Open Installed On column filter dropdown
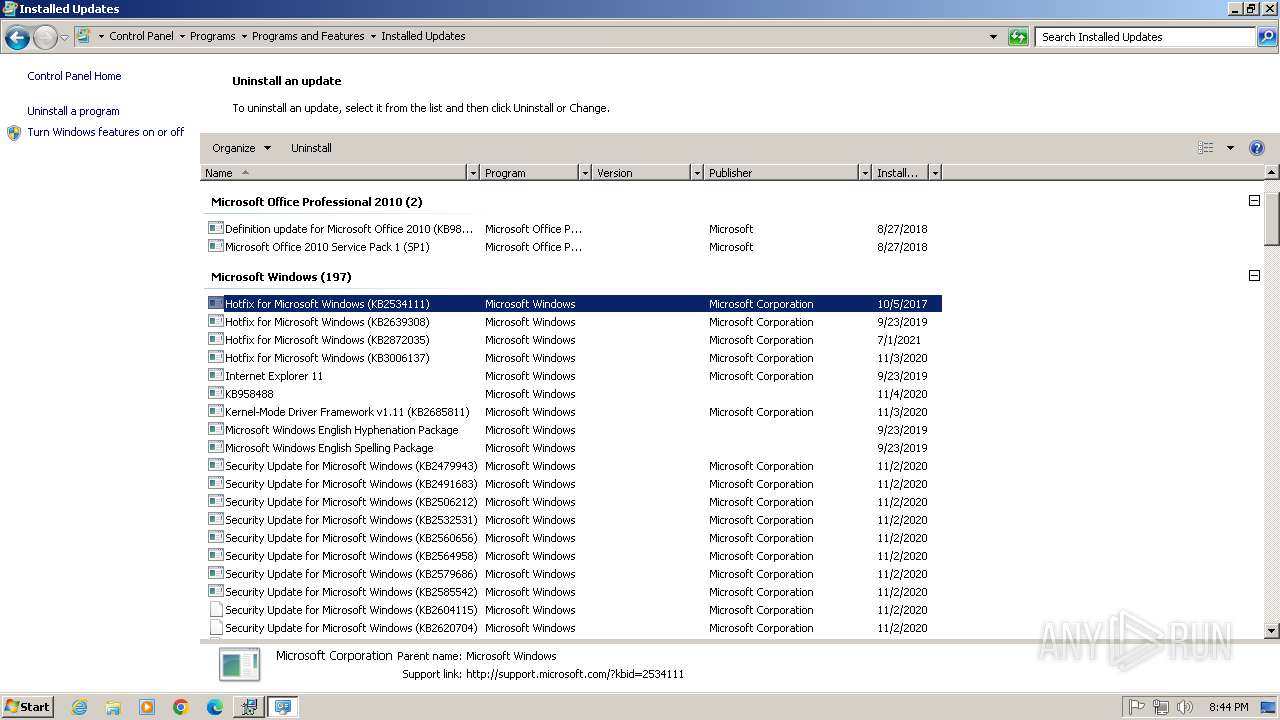 click(x=935, y=173)
